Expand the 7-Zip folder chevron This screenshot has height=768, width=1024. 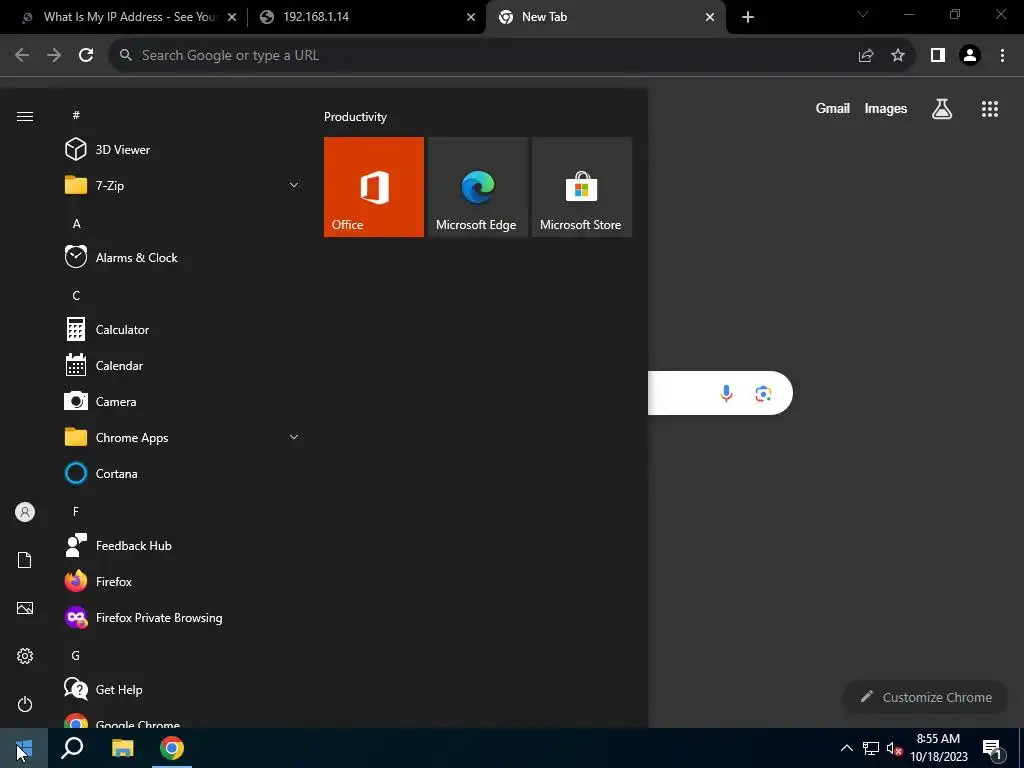point(294,185)
